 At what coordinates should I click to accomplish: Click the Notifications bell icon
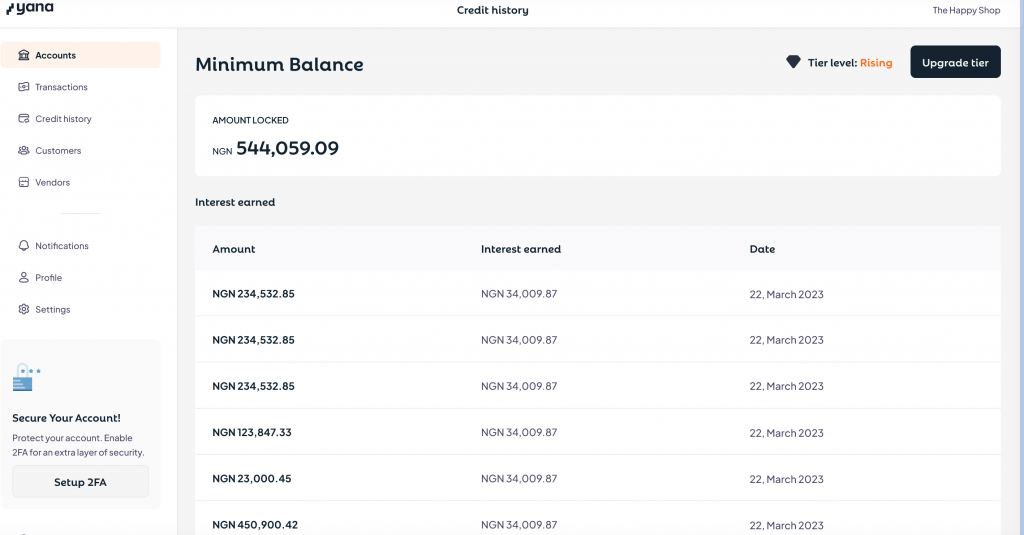pyautogui.click(x=24, y=246)
